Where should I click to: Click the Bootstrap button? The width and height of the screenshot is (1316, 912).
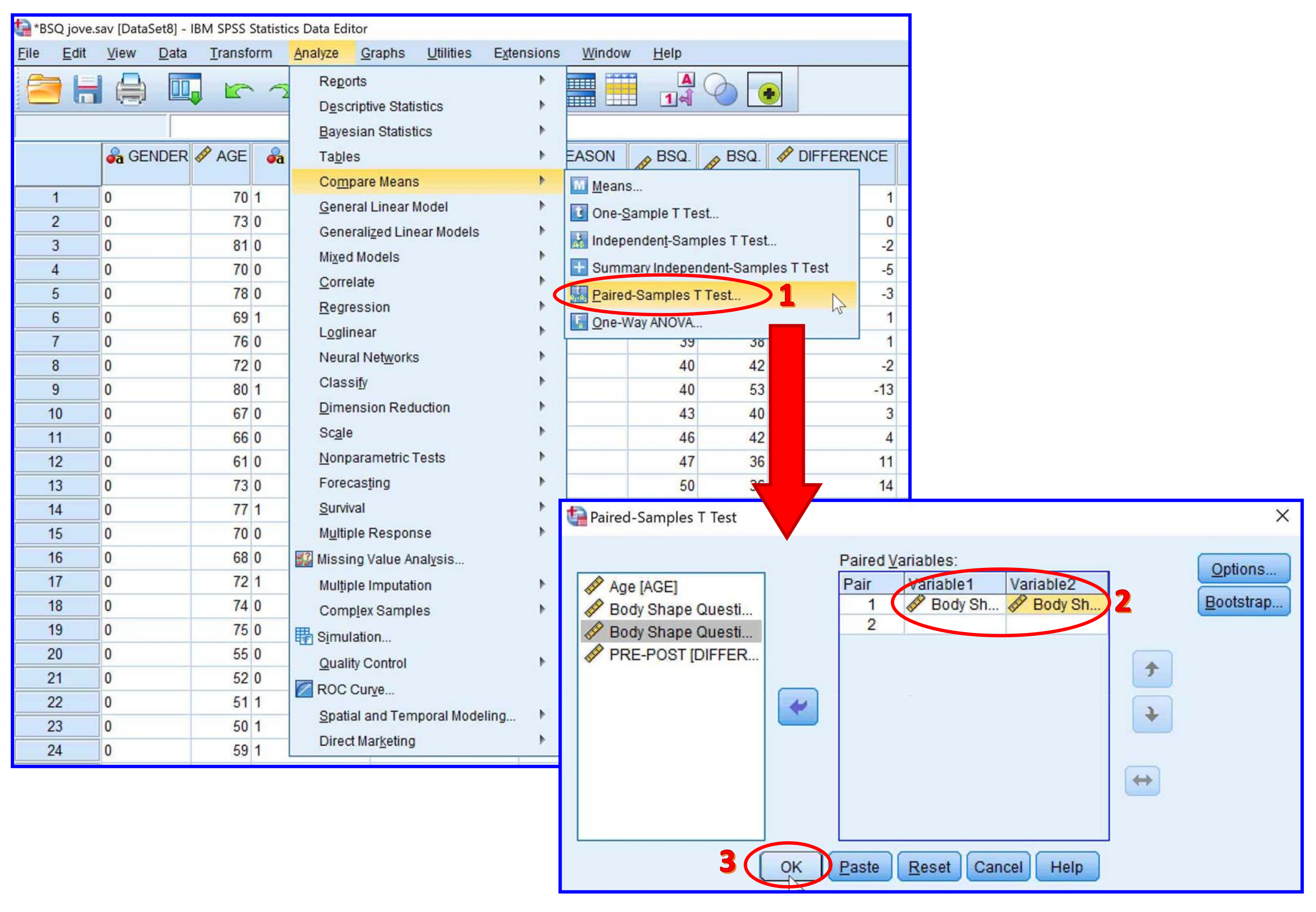coord(1243,602)
